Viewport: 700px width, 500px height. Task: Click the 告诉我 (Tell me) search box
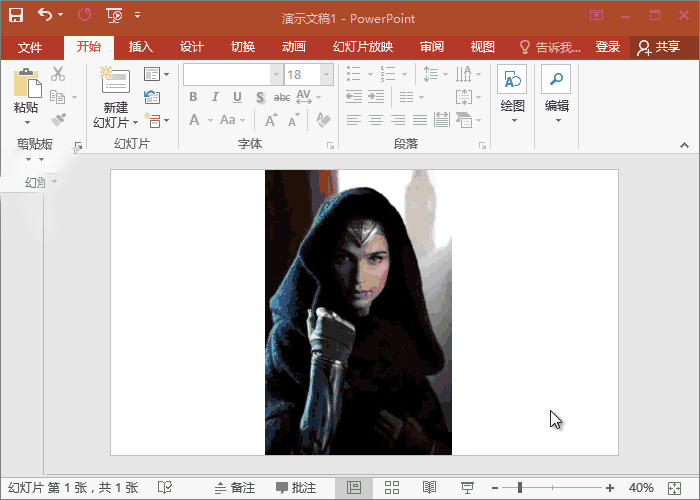coord(550,47)
